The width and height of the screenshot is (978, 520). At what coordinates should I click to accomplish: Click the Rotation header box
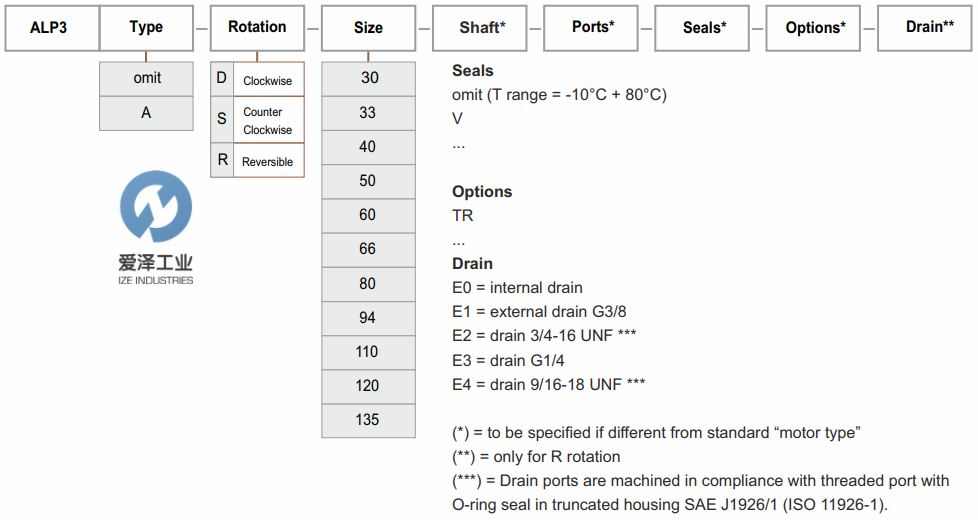click(x=257, y=28)
